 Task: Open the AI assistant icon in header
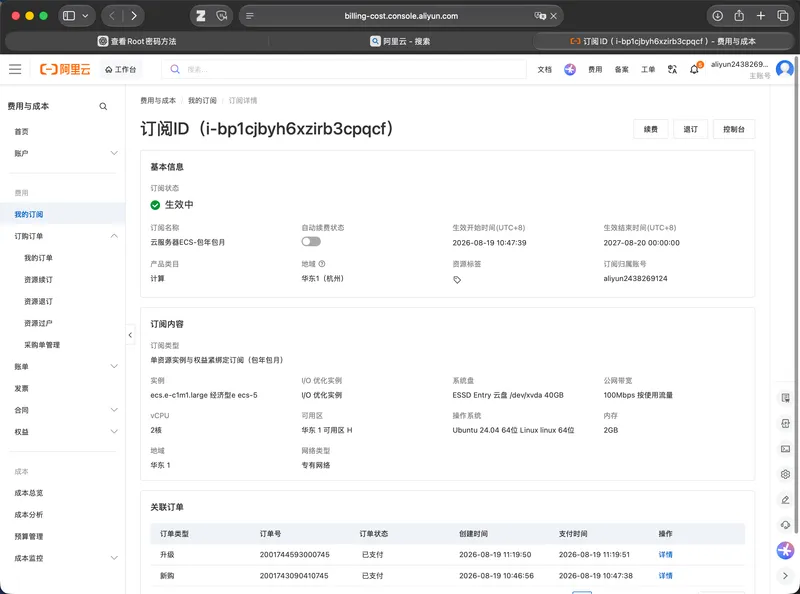pos(570,69)
